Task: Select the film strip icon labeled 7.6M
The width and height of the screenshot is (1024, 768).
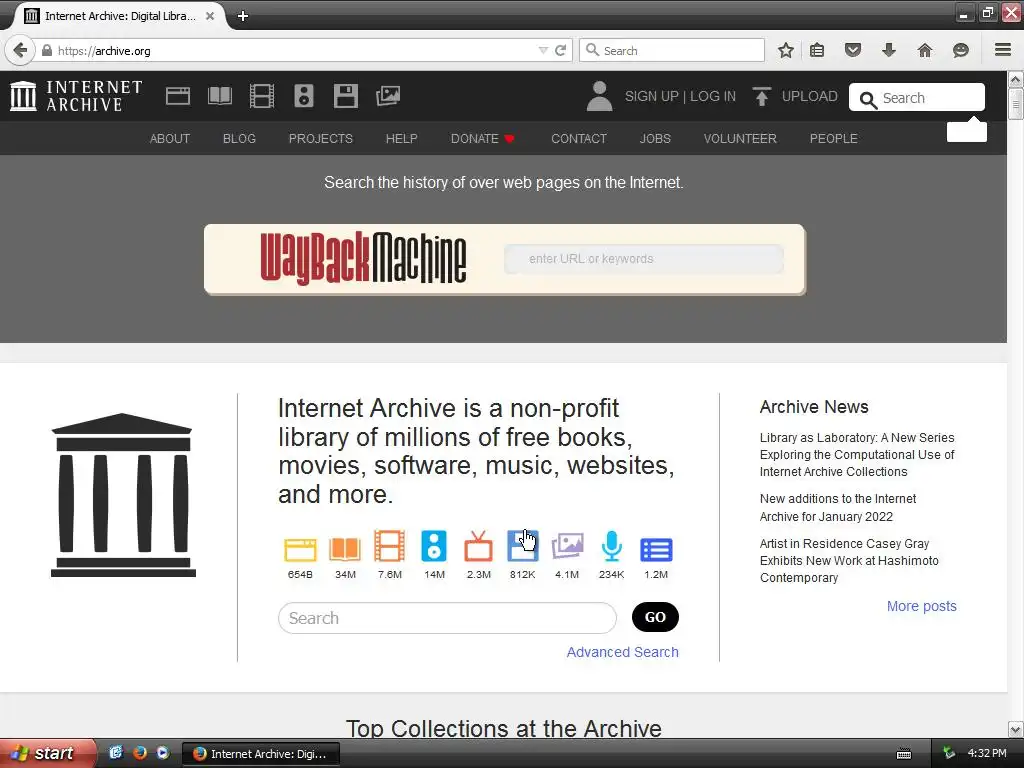Action: 389,546
